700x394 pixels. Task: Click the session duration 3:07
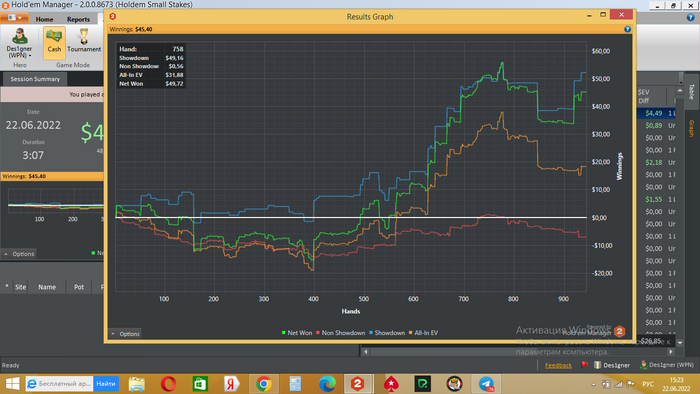point(33,155)
